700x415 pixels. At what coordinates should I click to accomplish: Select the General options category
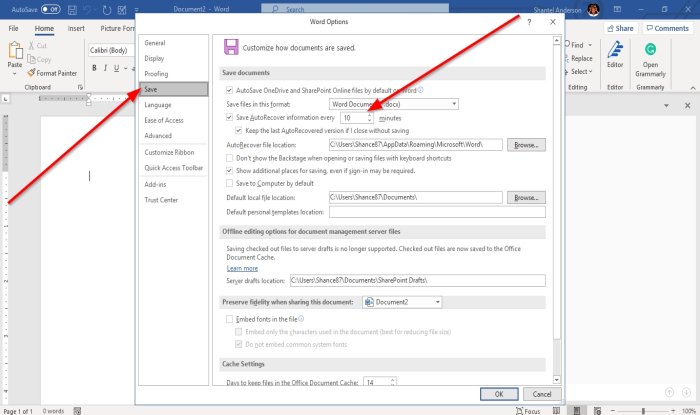173,43
